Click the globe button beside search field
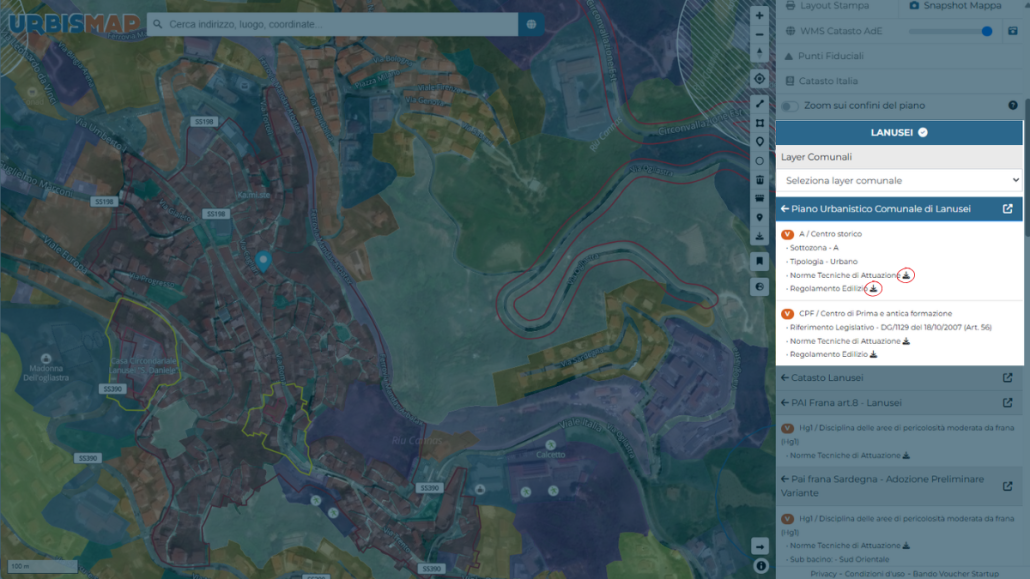Viewport: 1030px width, 579px height. click(531, 24)
